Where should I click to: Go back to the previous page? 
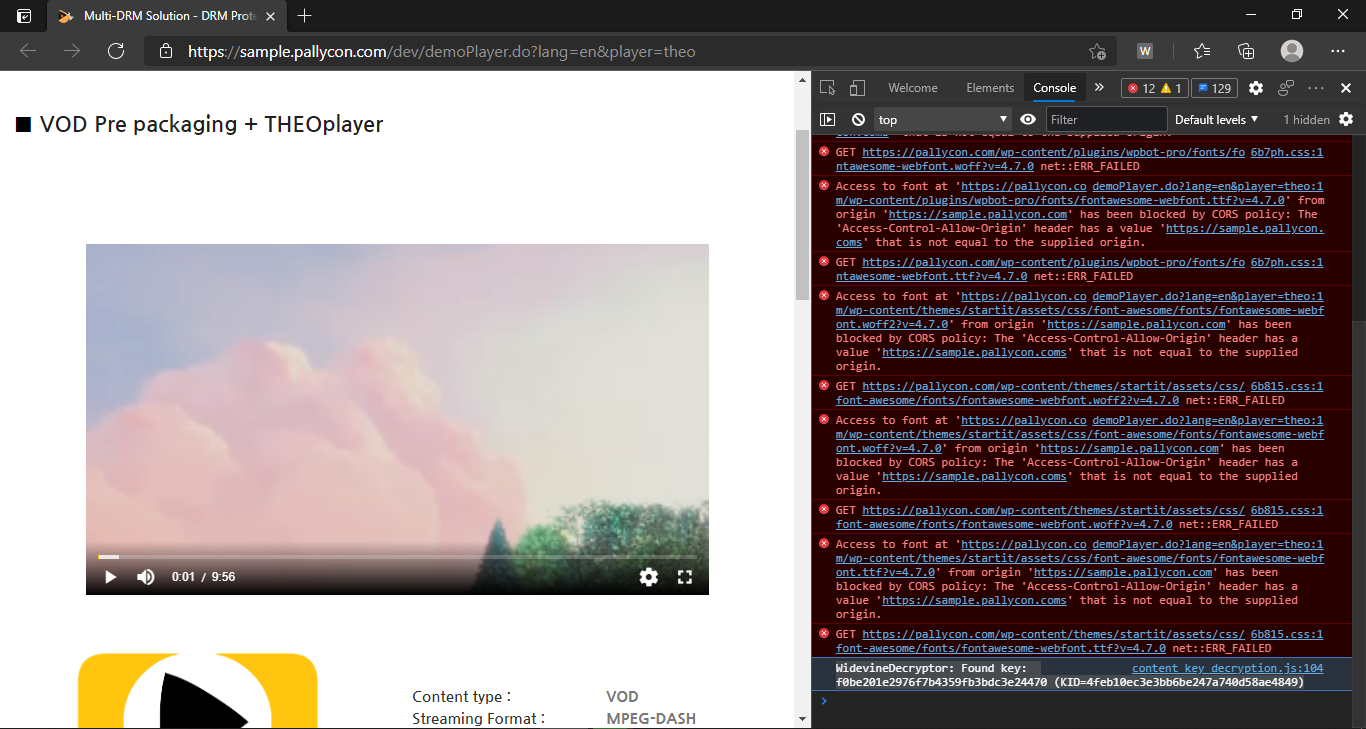[x=28, y=51]
